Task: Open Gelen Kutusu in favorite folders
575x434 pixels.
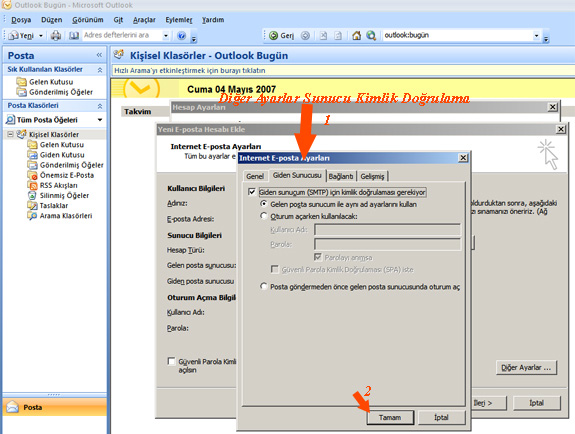Action: pos(45,82)
